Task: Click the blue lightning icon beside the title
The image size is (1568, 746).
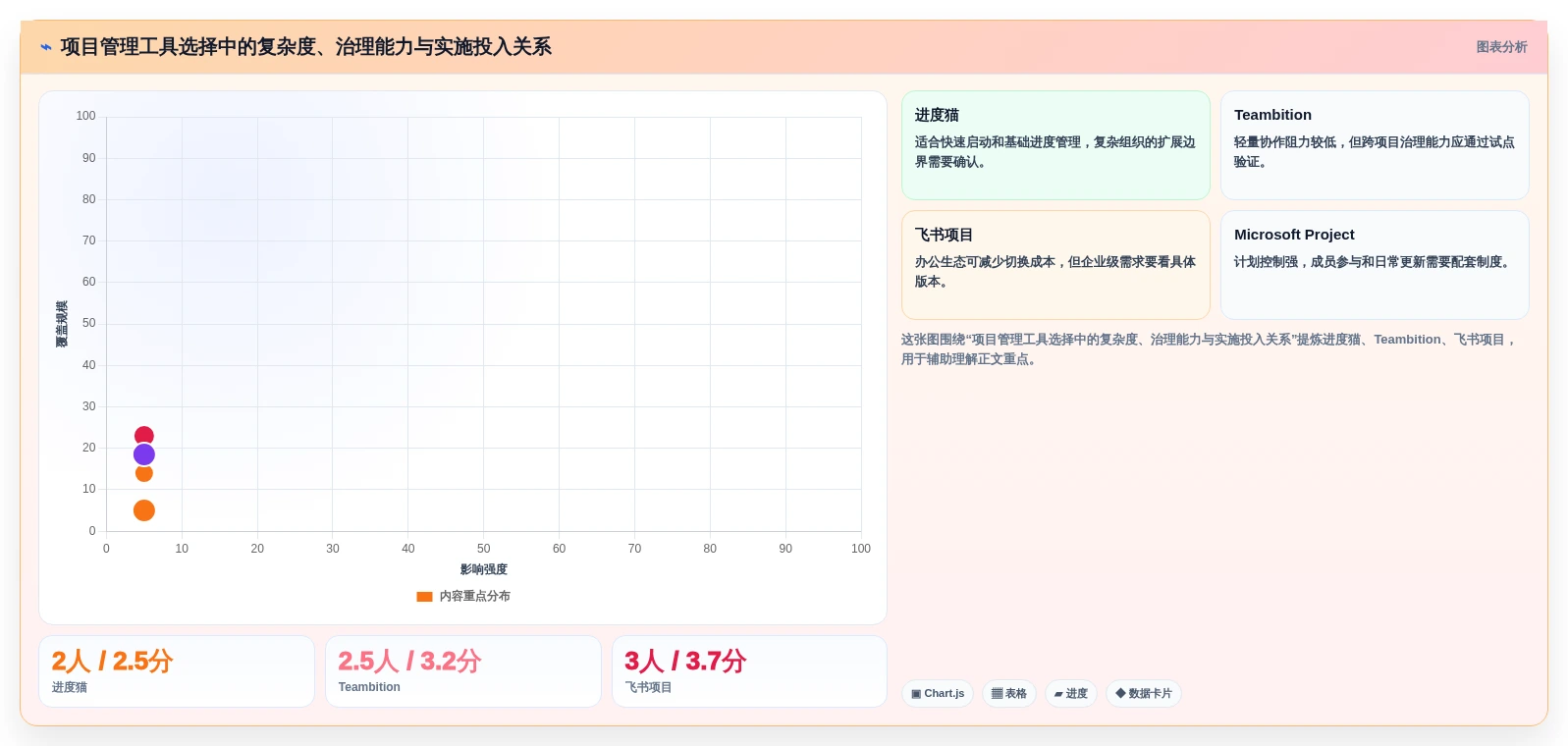Action: (x=46, y=47)
